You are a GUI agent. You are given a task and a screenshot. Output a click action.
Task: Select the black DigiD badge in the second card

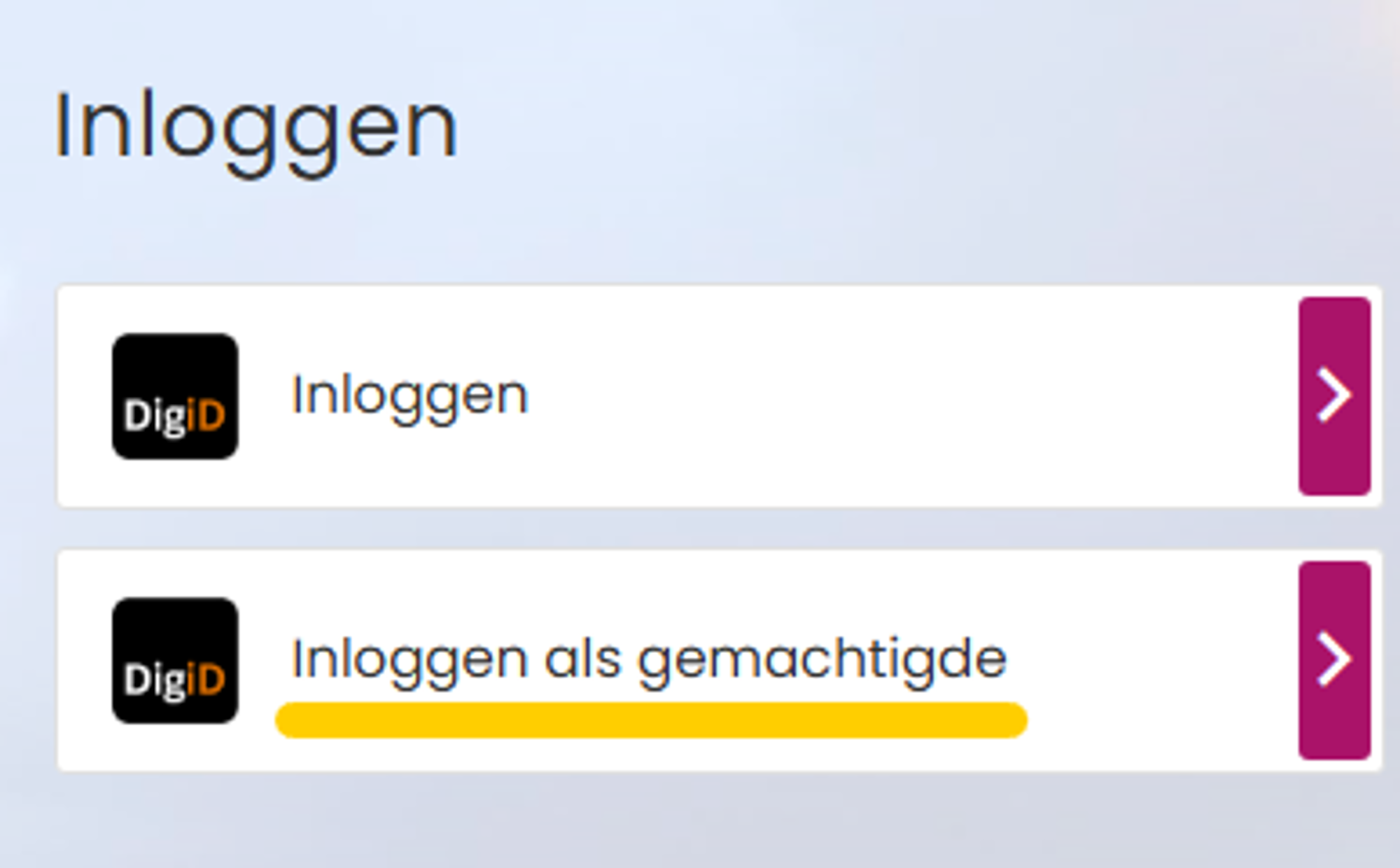pyautogui.click(x=175, y=660)
